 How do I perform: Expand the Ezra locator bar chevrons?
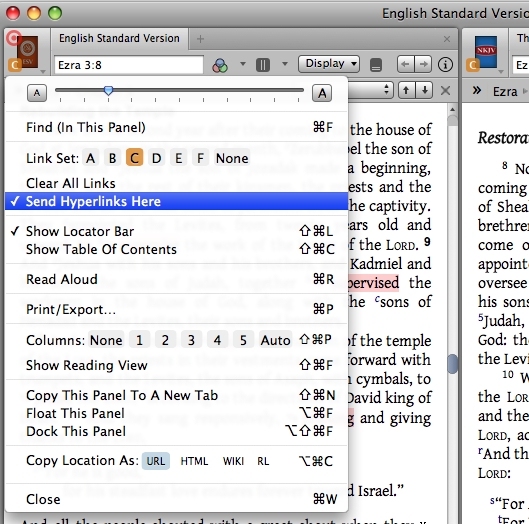(476, 90)
